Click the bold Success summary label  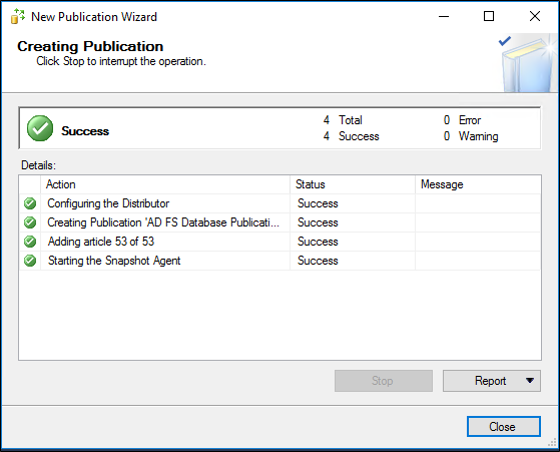tap(85, 131)
